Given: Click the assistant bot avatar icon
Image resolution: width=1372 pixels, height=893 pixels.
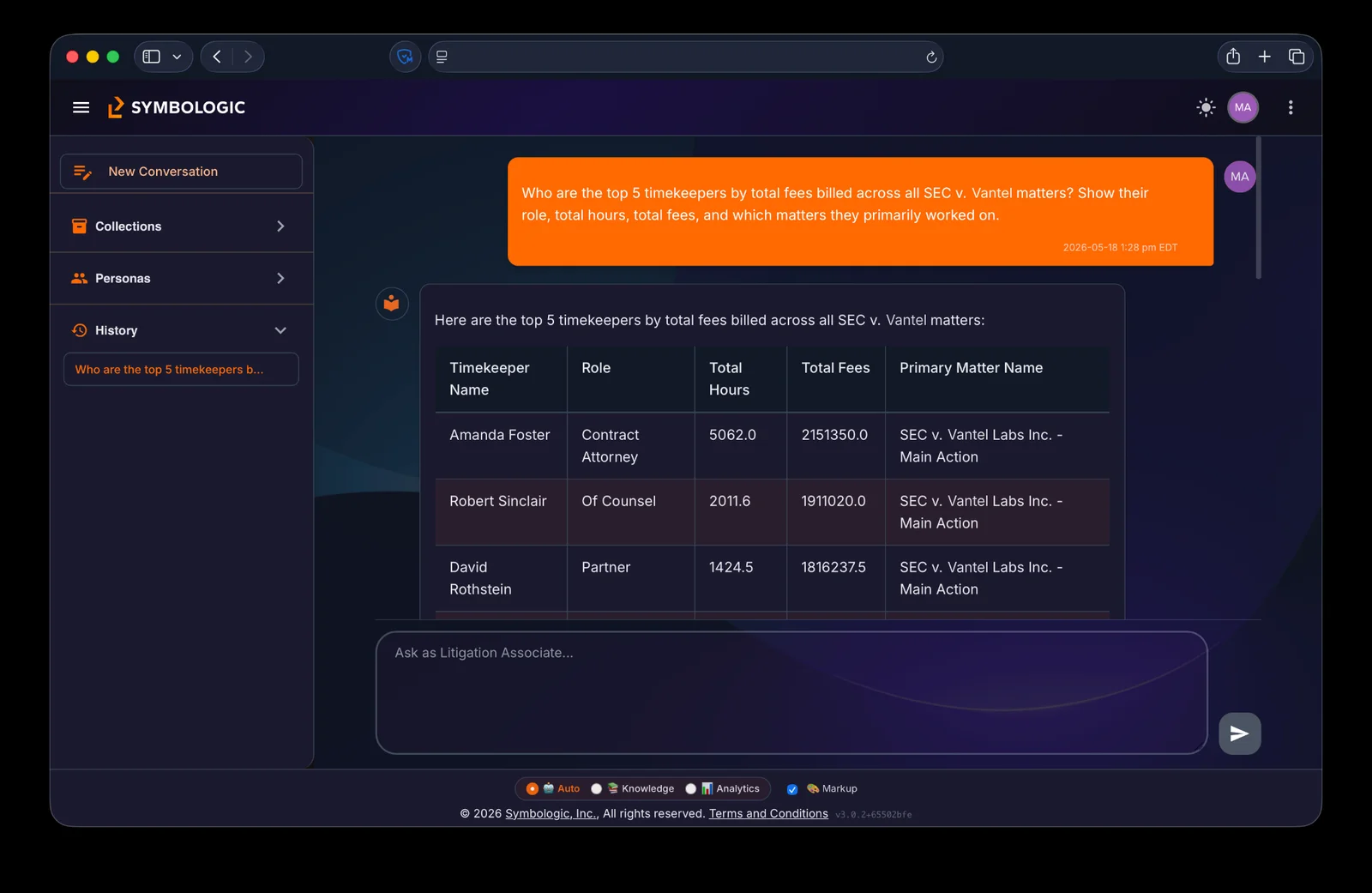Looking at the screenshot, I should 392,304.
